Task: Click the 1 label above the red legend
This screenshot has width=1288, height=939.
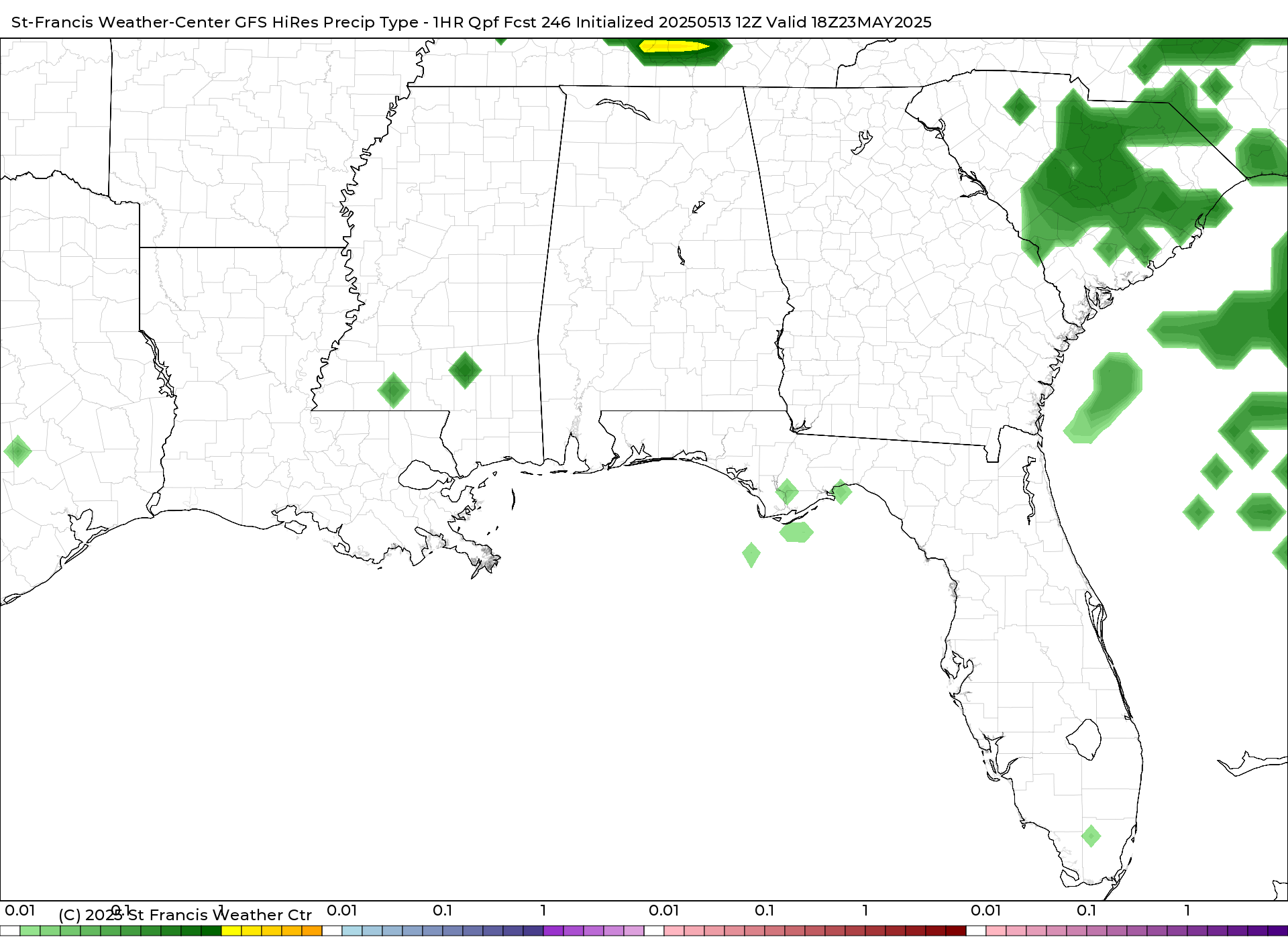Action: (865, 910)
